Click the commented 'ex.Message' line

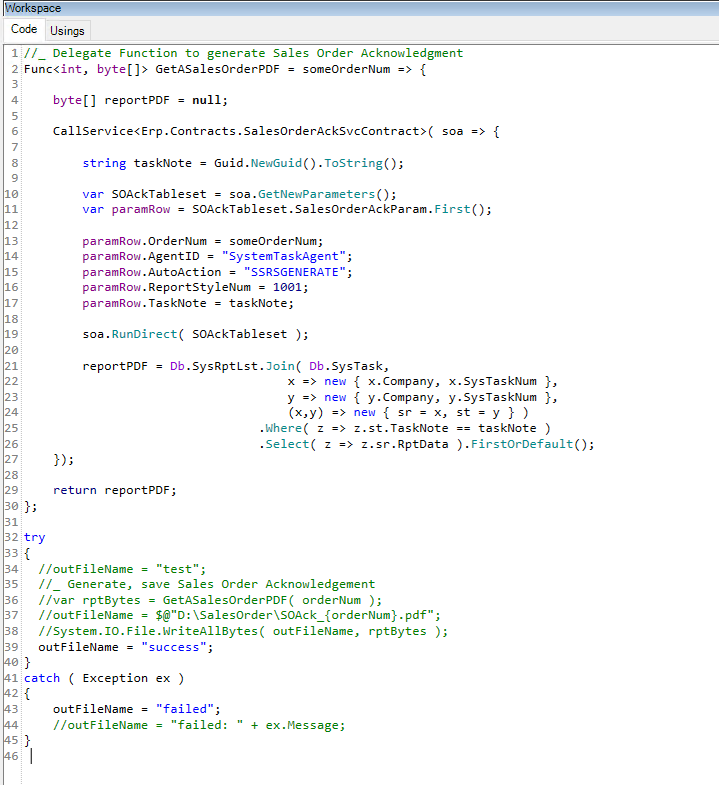tap(199, 725)
